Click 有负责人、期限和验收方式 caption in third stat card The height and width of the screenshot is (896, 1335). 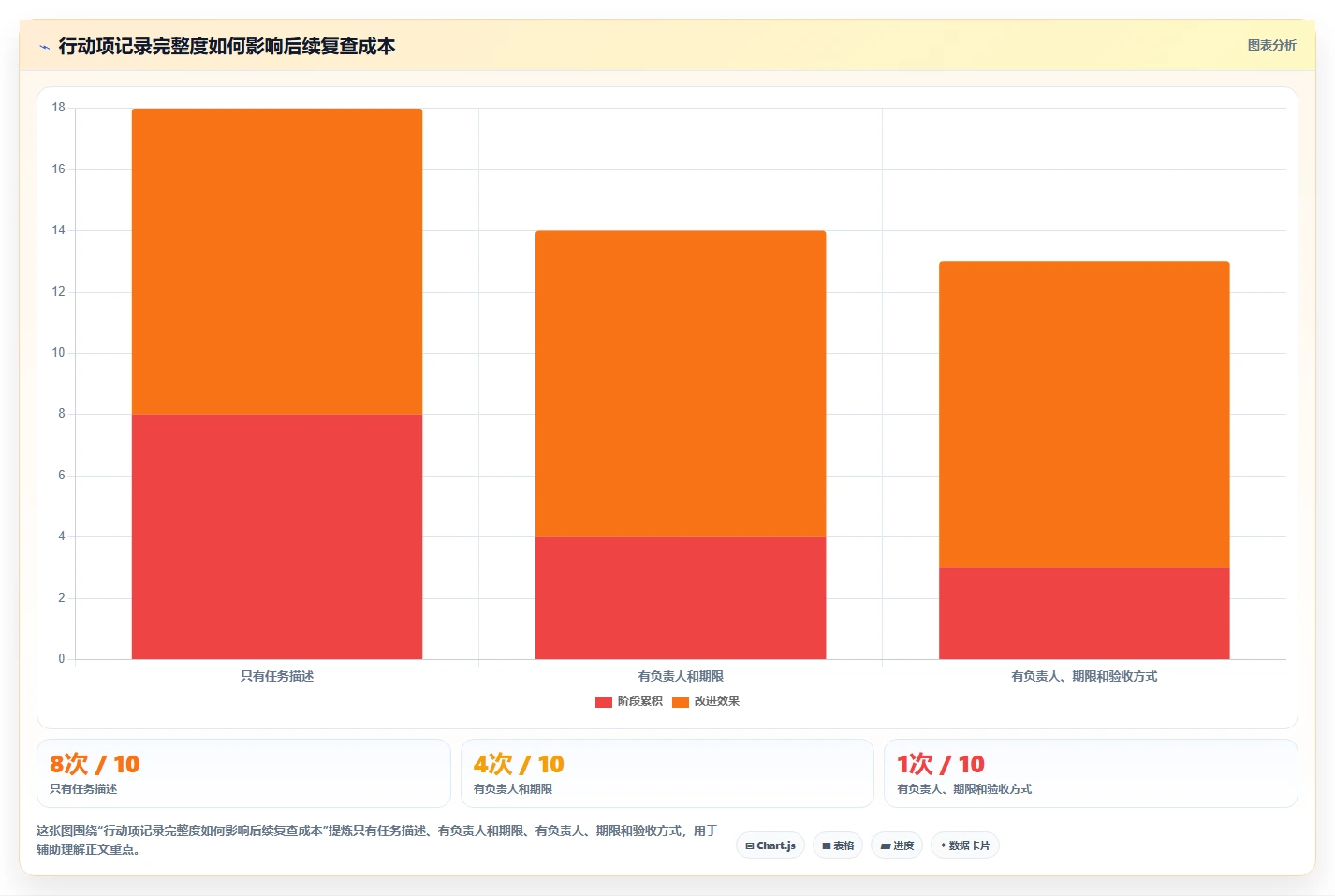pos(964,789)
